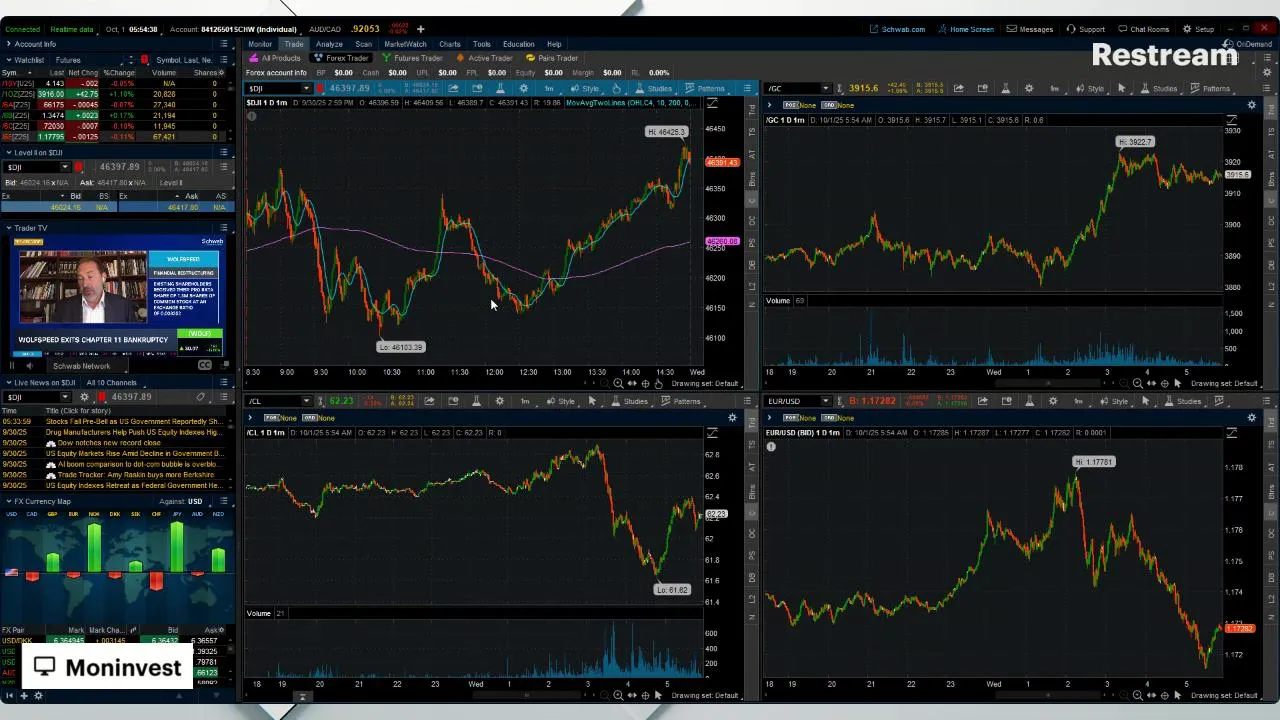Open EUR/USD chart position settings gear
The width and height of the screenshot is (1280, 720).
pos(1252,418)
